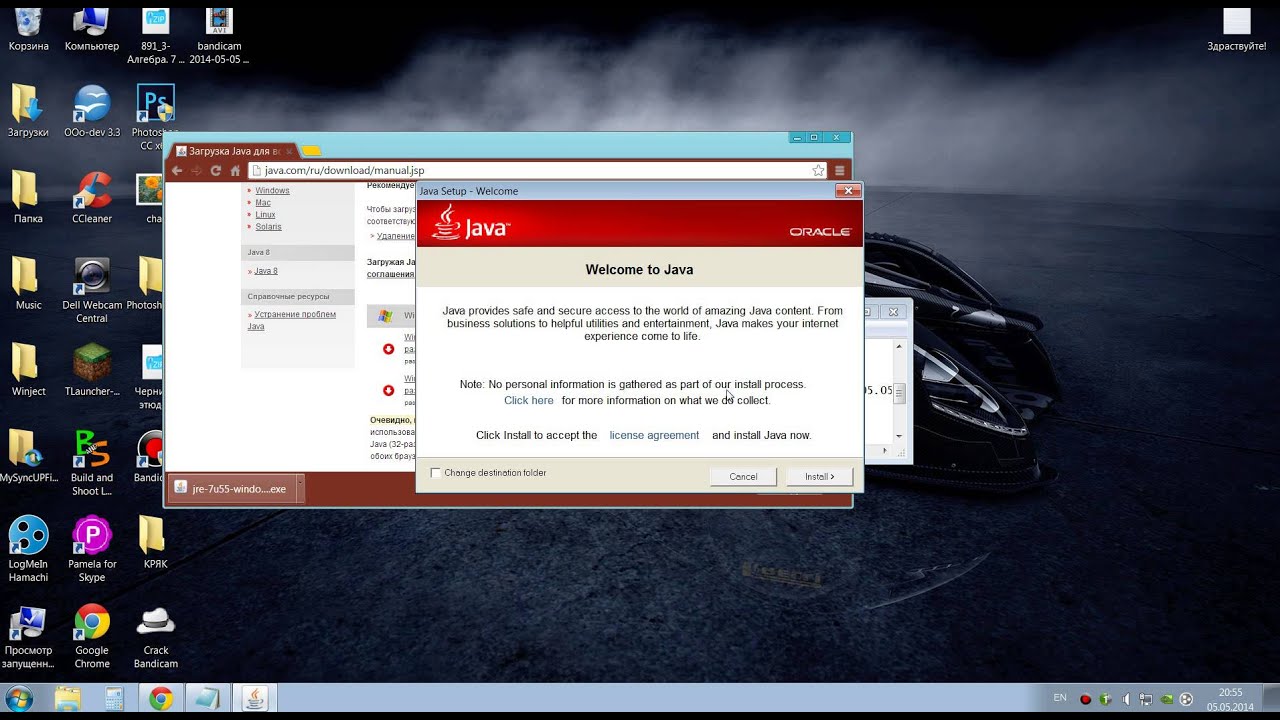Open the Linux link in sidebar
This screenshot has height=720, width=1280.
pyautogui.click(x=265, y=214)
